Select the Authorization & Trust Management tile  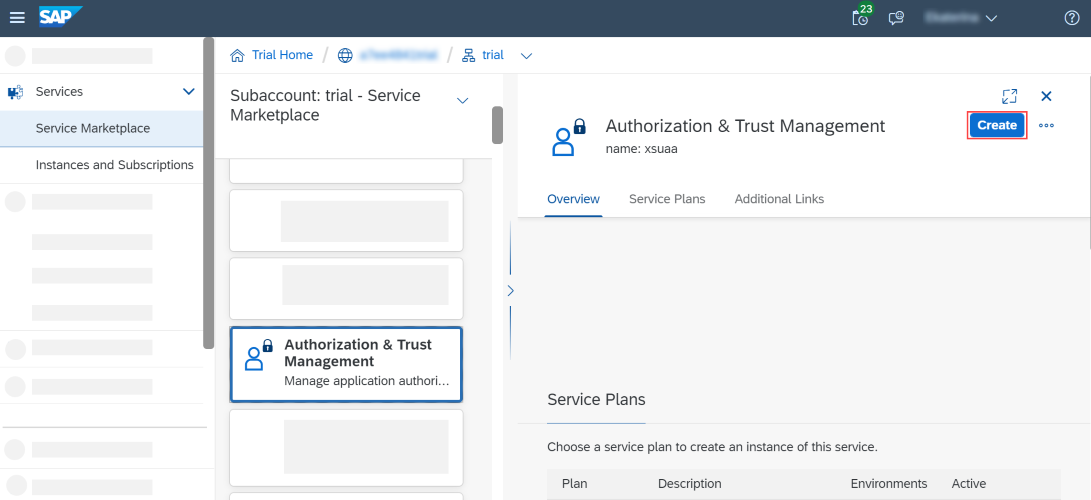coord(346,364)
